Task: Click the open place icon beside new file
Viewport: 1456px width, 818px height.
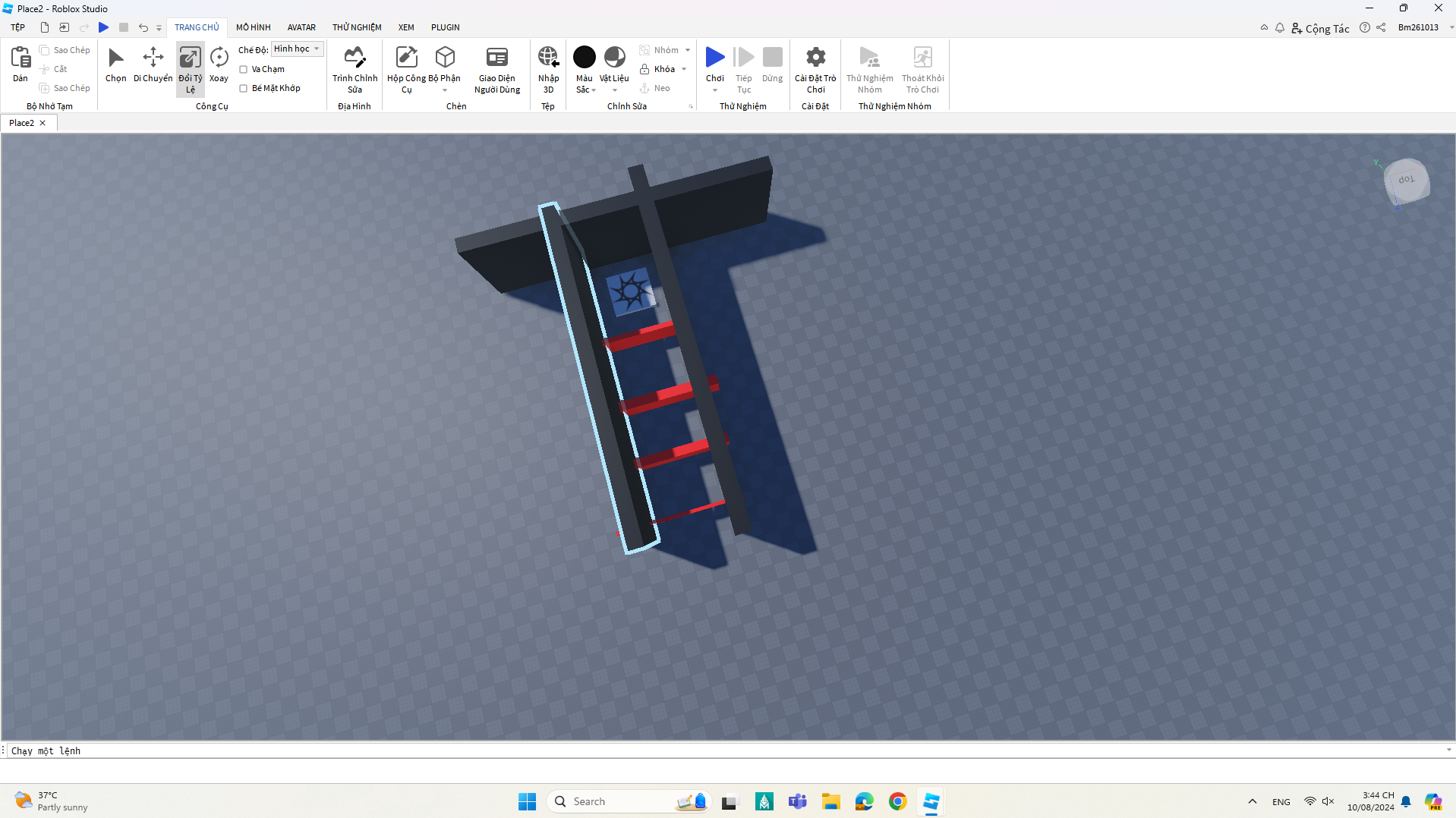Action: pos(65,27)
